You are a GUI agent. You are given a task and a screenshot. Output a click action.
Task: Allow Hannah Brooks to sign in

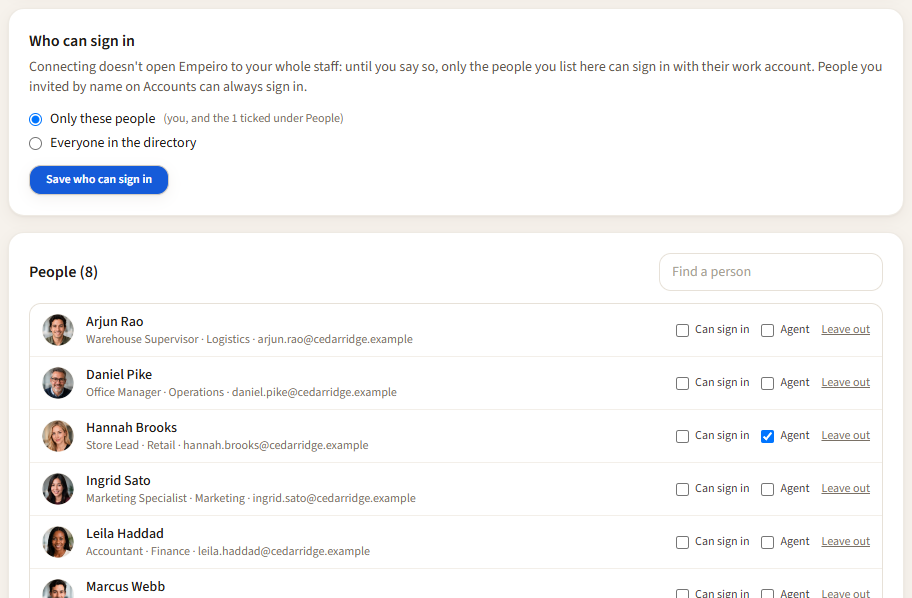point(682,436)
